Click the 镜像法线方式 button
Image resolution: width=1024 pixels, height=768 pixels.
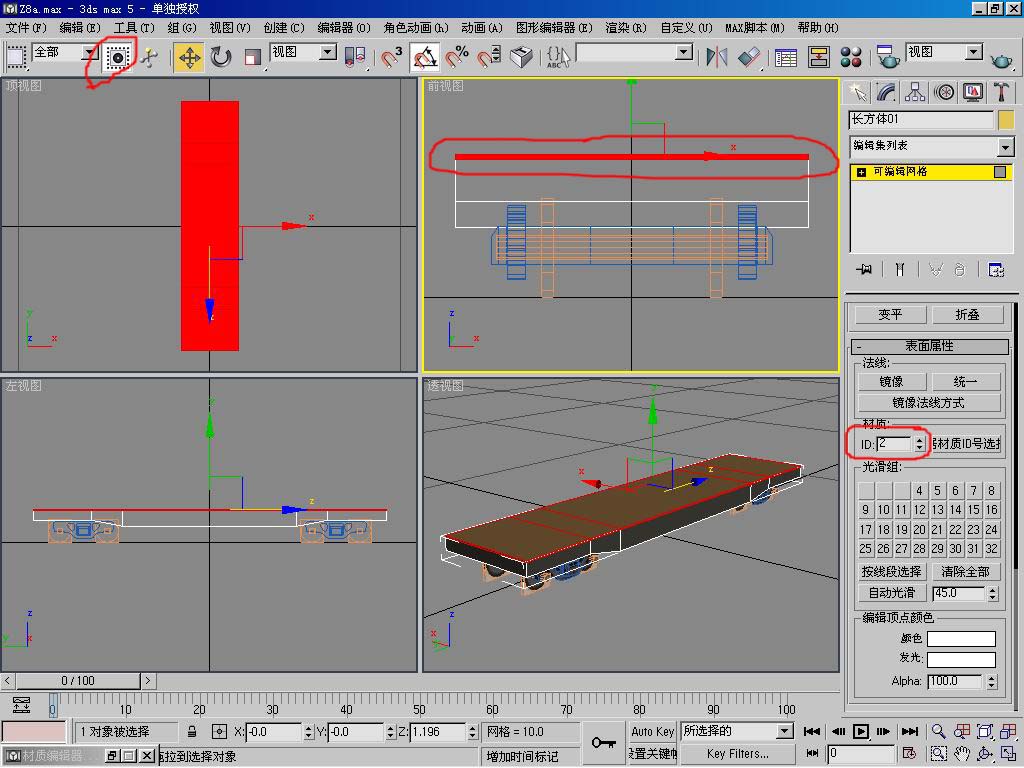(929, 403)
